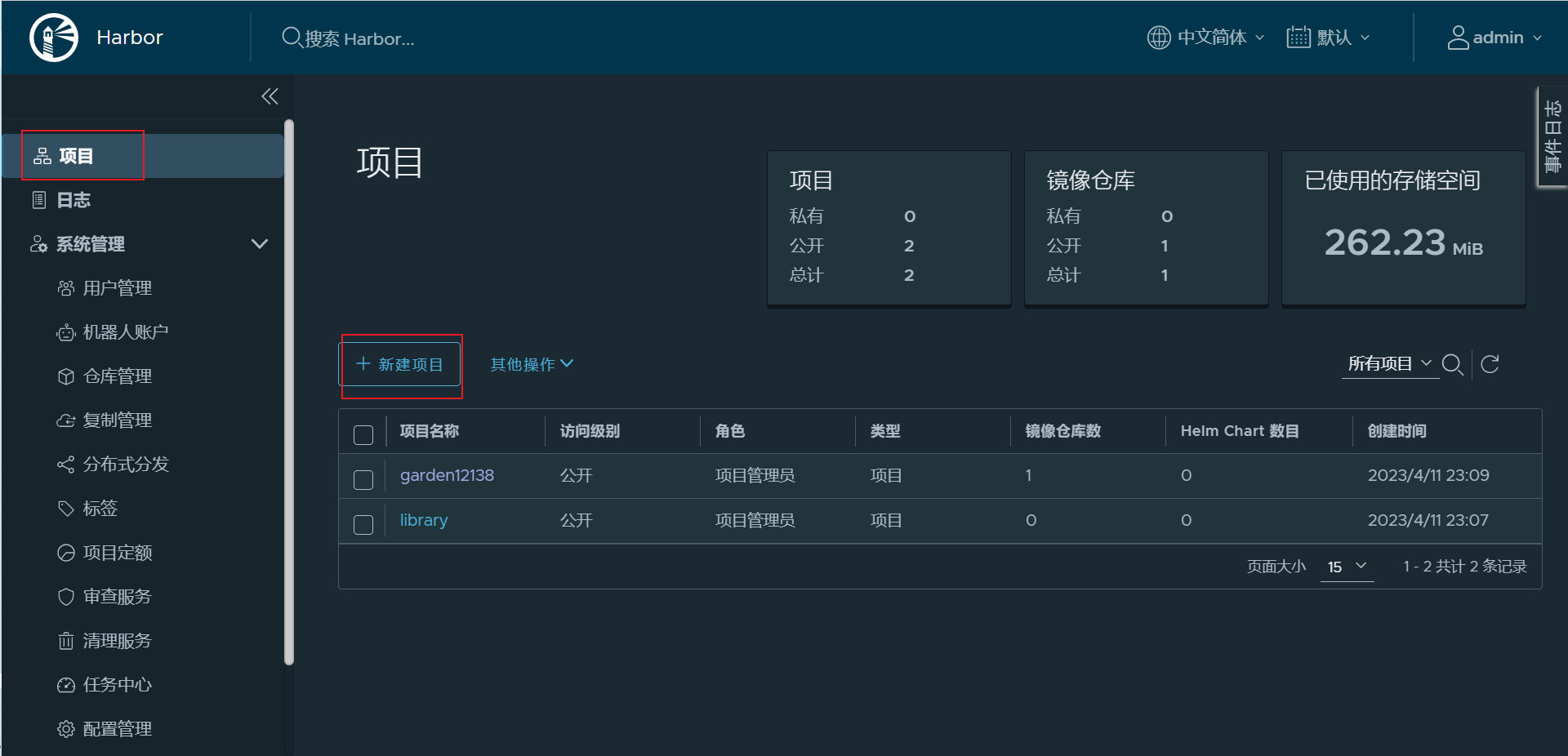Click the 分布式分发 share icon
The width and height of the screenshot is (1568, 756).
66,465
